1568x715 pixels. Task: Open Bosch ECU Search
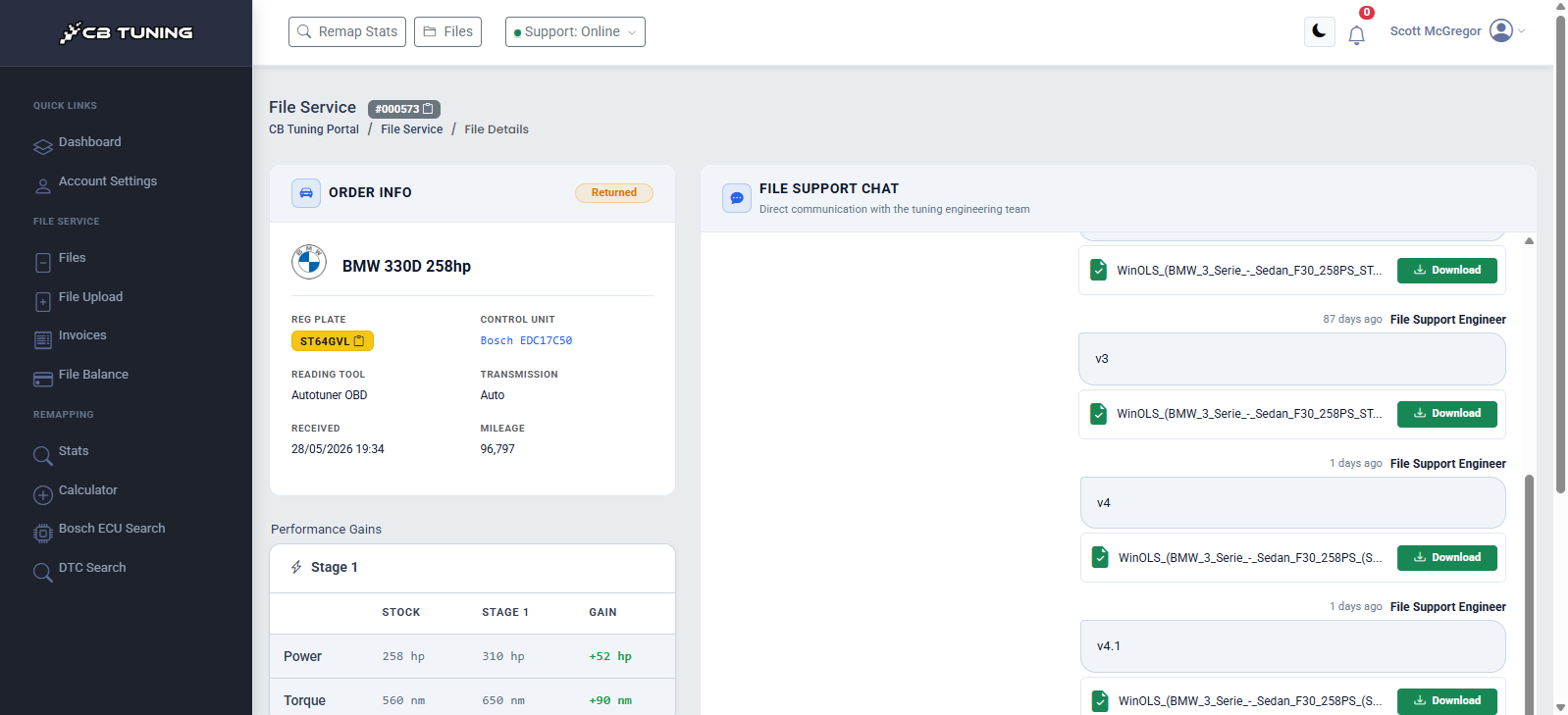(x=112, y=529)
